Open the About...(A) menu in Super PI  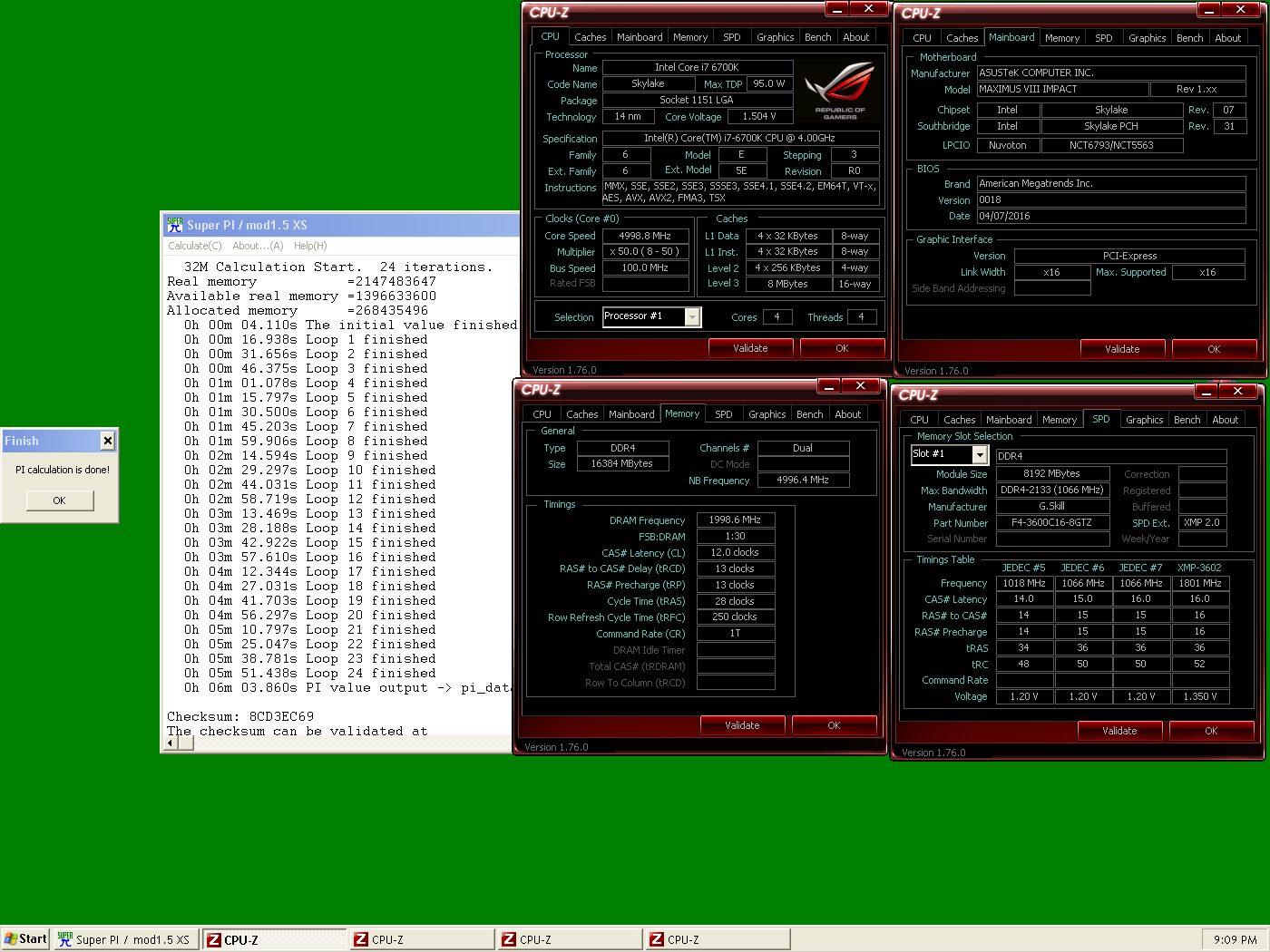[x=258, y=246]
